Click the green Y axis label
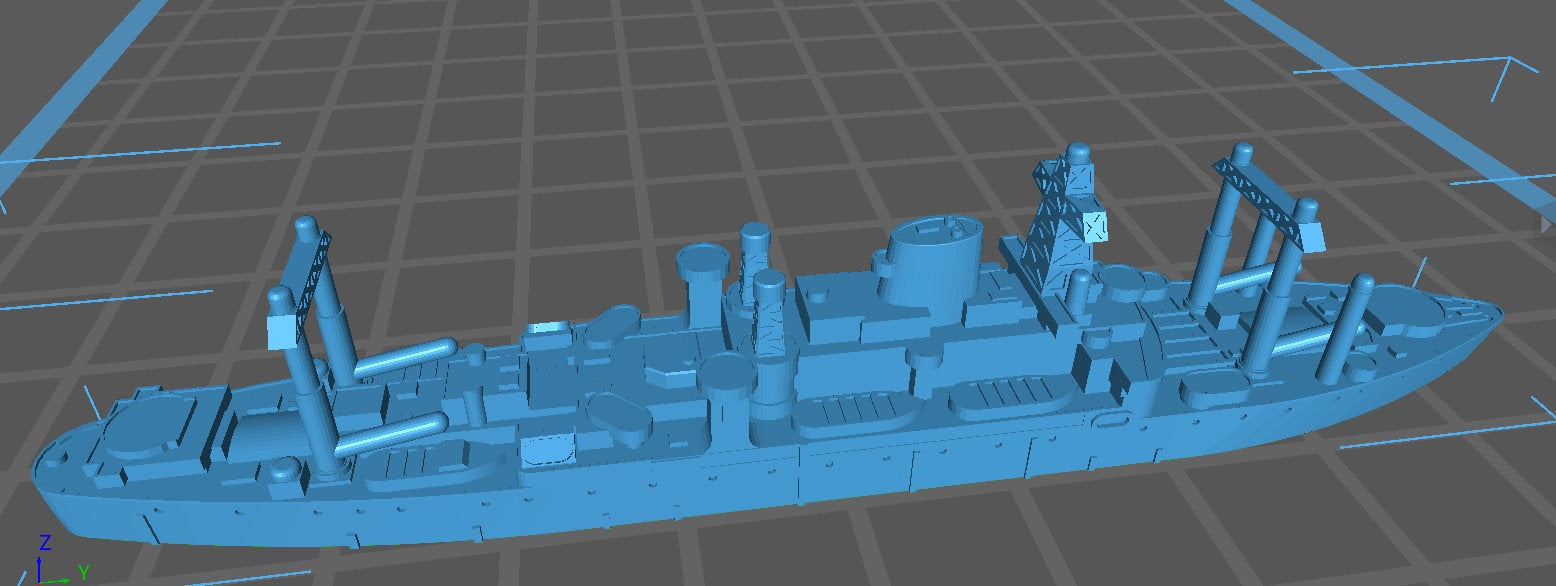The height and width of the screenshot is (586, 1556). pos(84,575)
